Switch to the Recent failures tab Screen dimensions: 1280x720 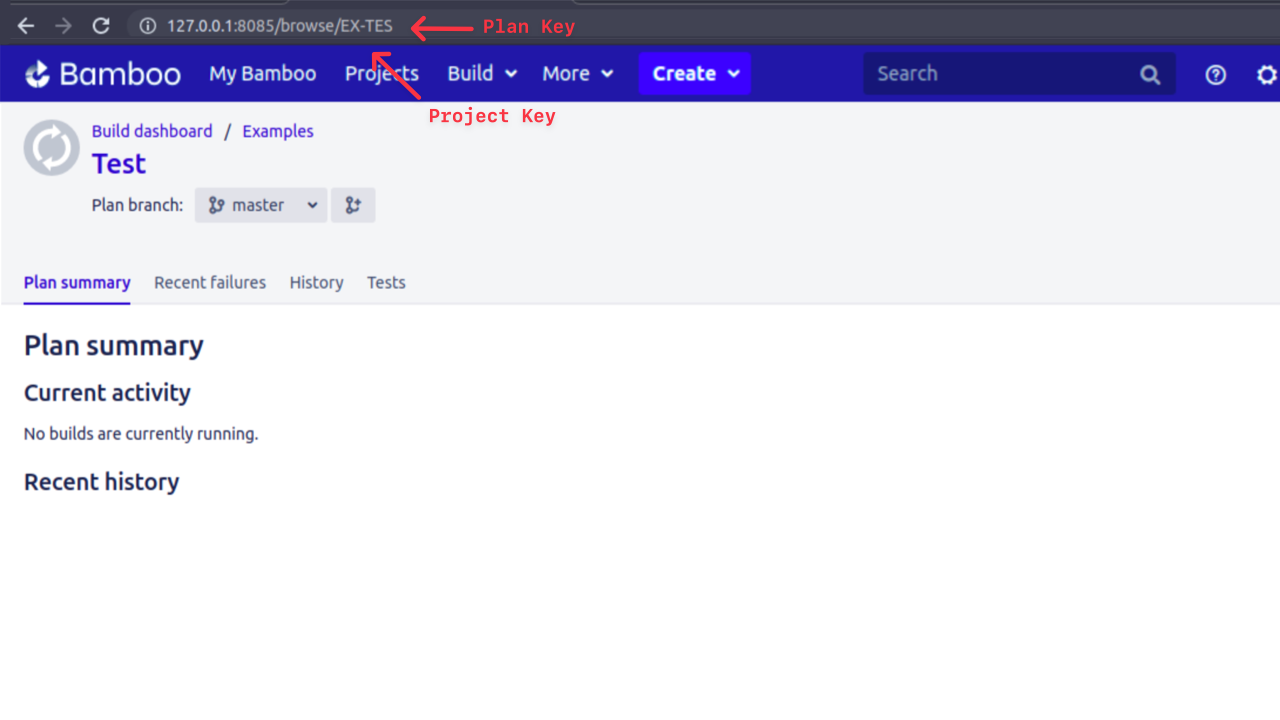click(210, 283)
